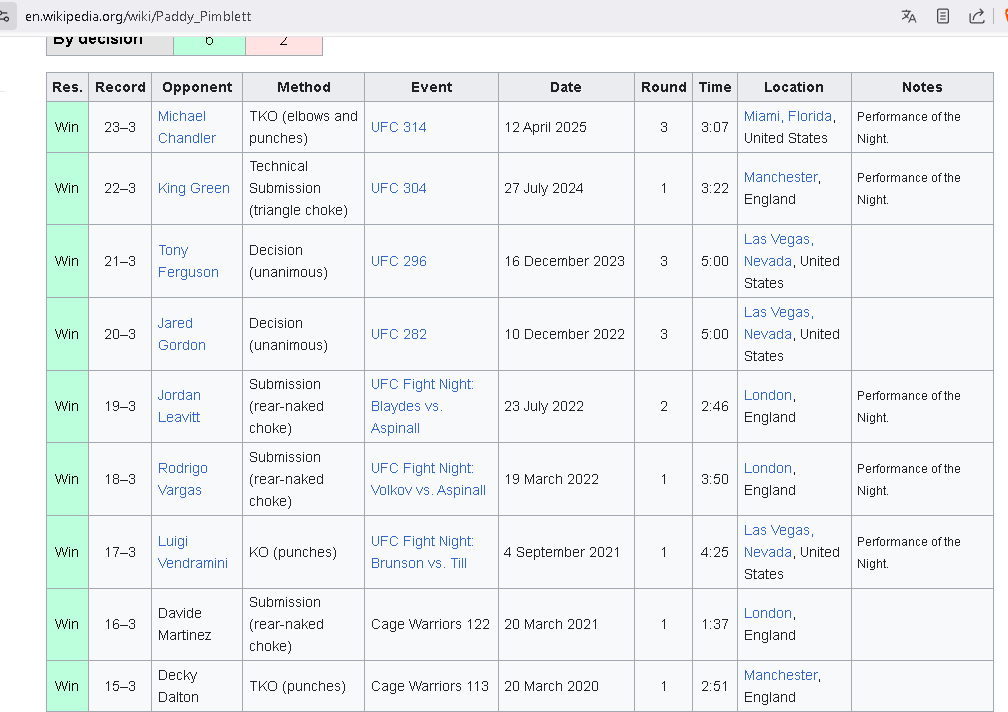Click the Date column header

pos(566,87)
